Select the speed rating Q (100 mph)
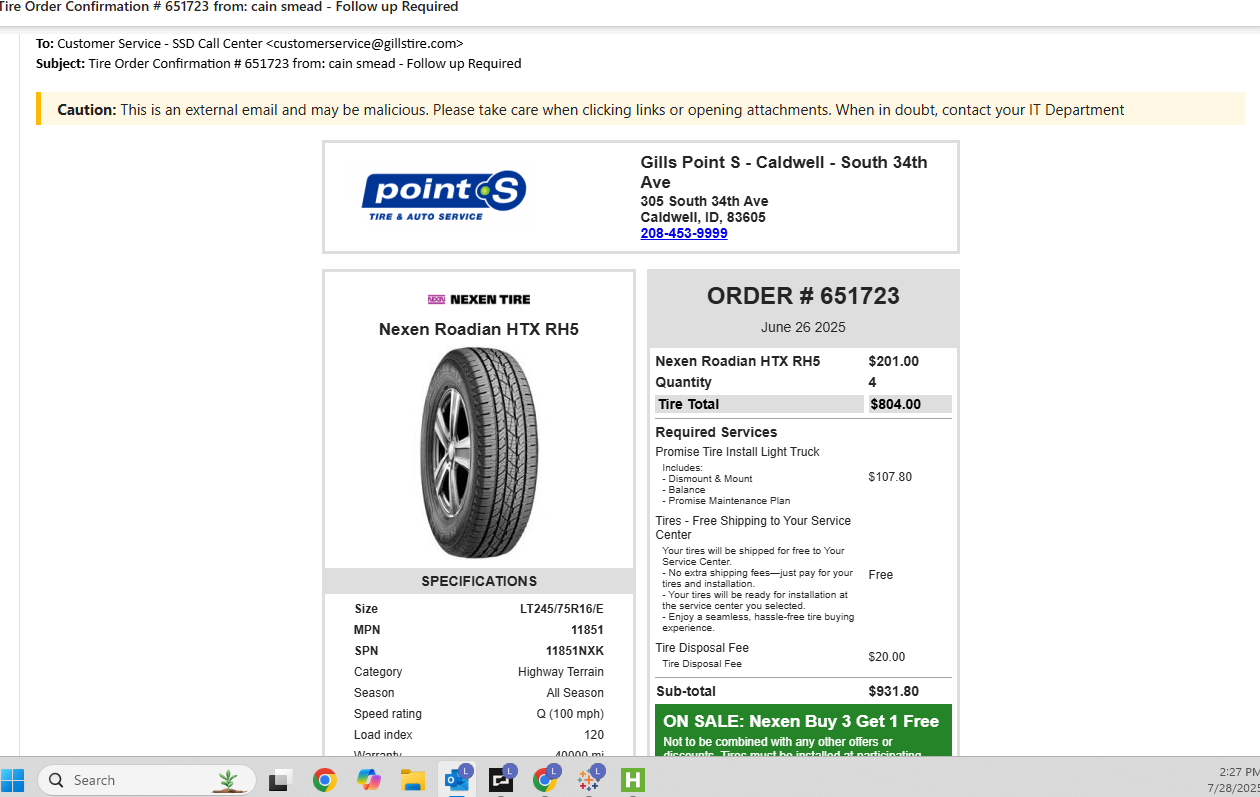Screen dimensions: 1260x797 coord(570,714)
